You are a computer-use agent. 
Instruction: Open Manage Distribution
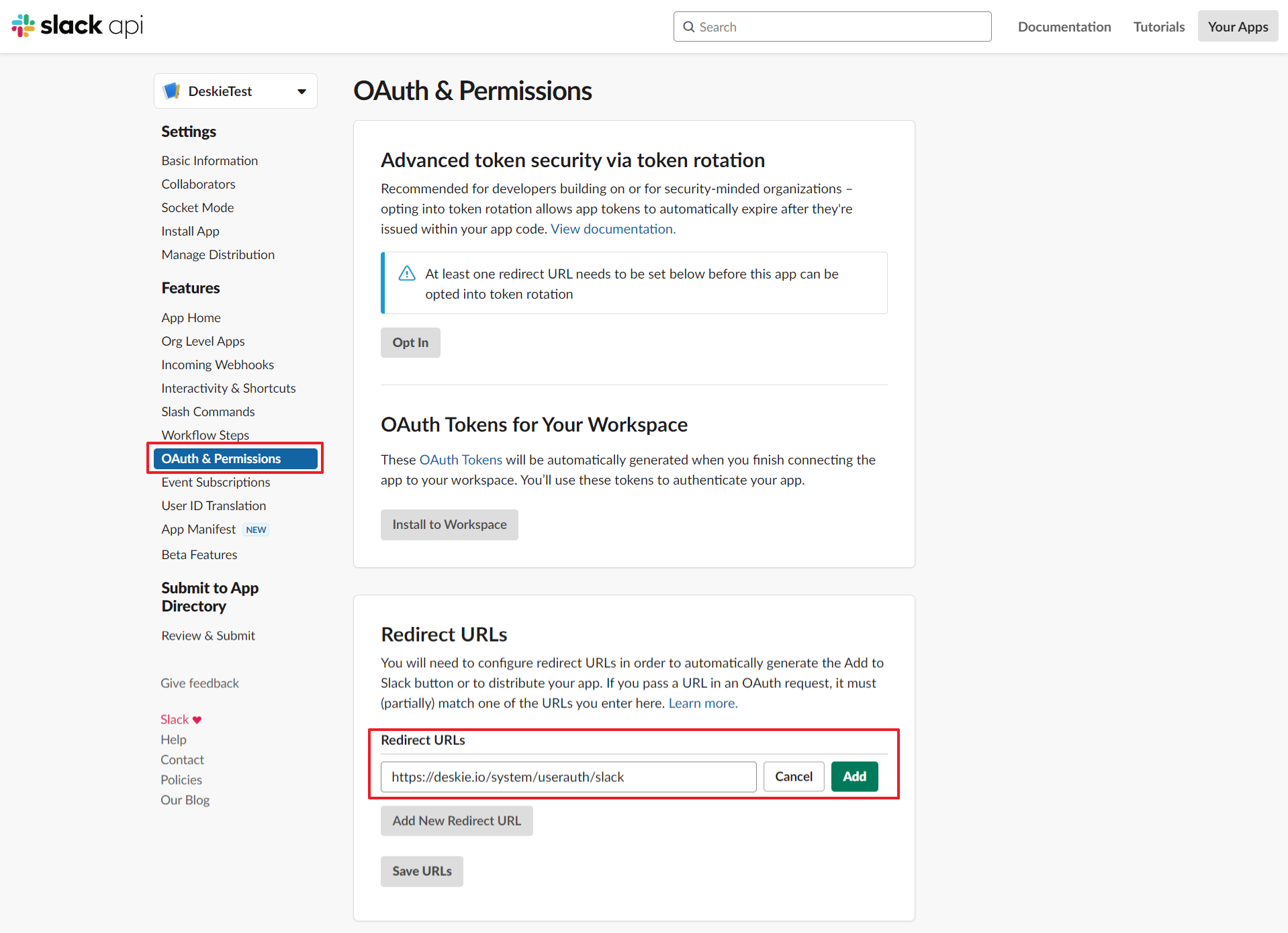click(218, 254)
